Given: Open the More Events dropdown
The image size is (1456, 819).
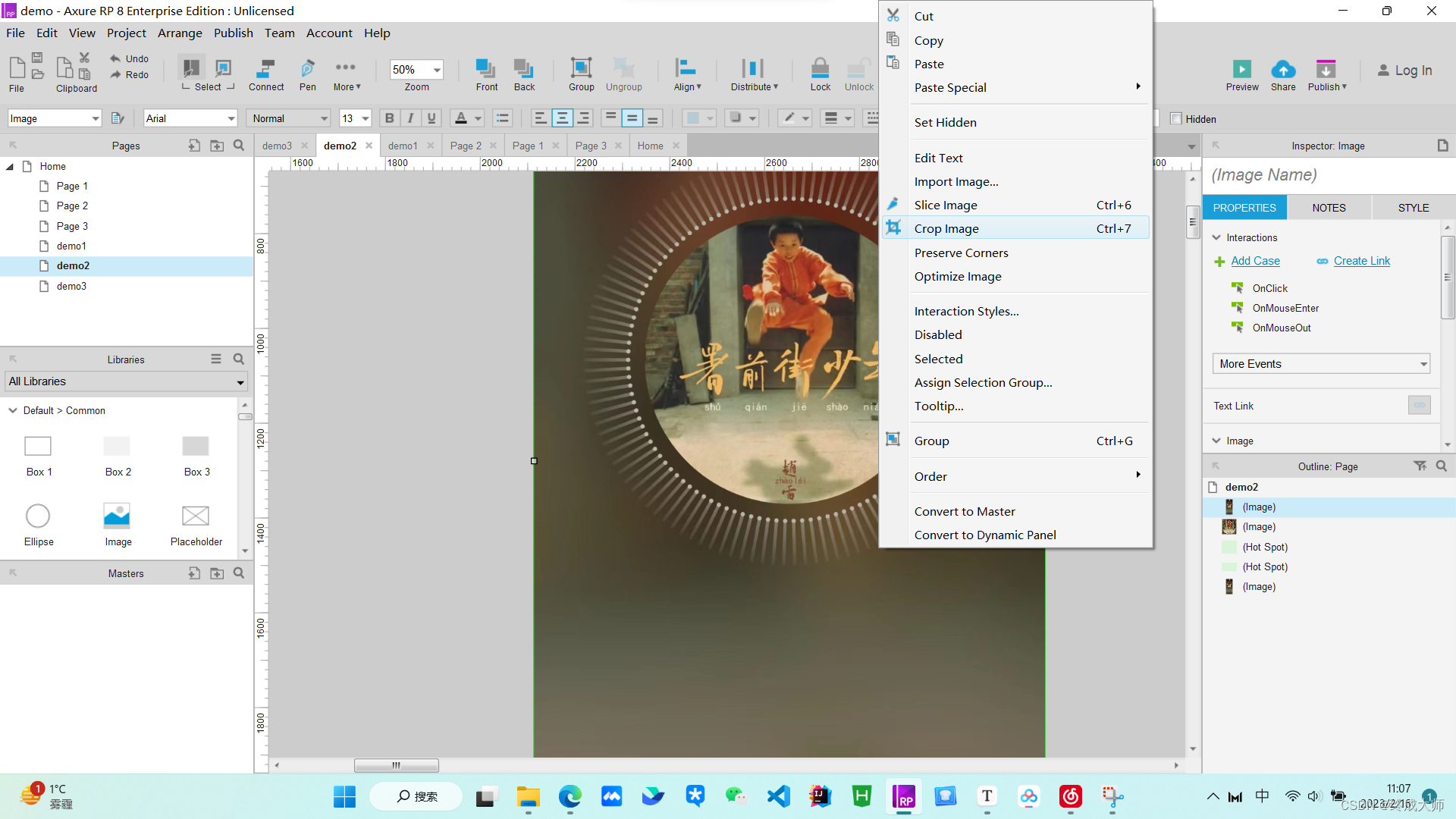Looking at the screenshot, I should point(1320,364).
